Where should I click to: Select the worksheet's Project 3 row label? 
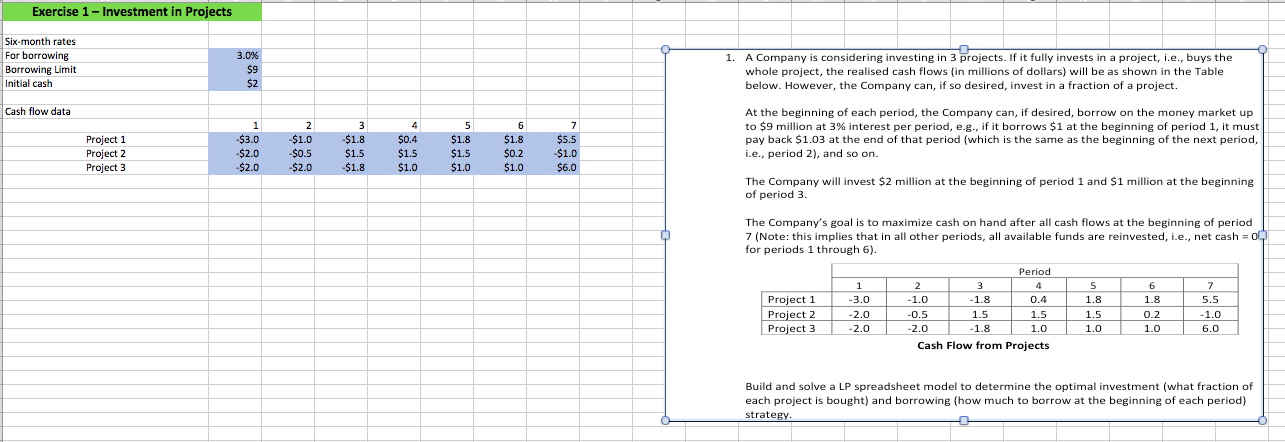(106, 168)
